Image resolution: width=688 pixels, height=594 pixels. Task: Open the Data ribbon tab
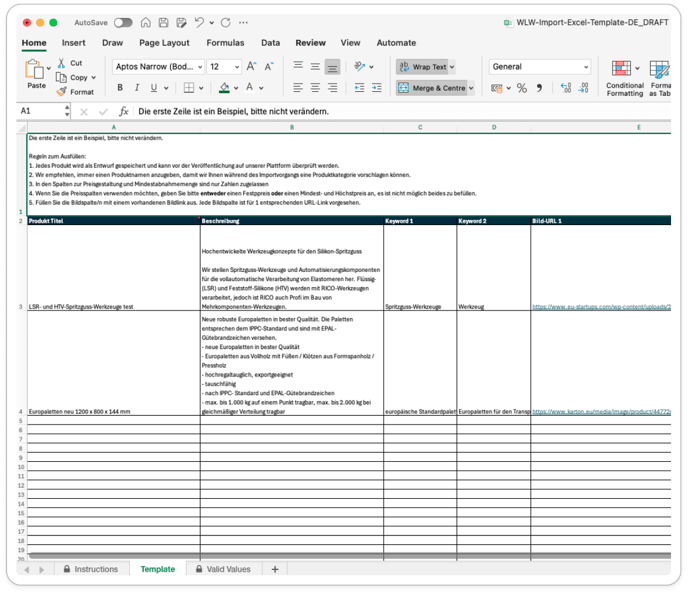[270, 43]
